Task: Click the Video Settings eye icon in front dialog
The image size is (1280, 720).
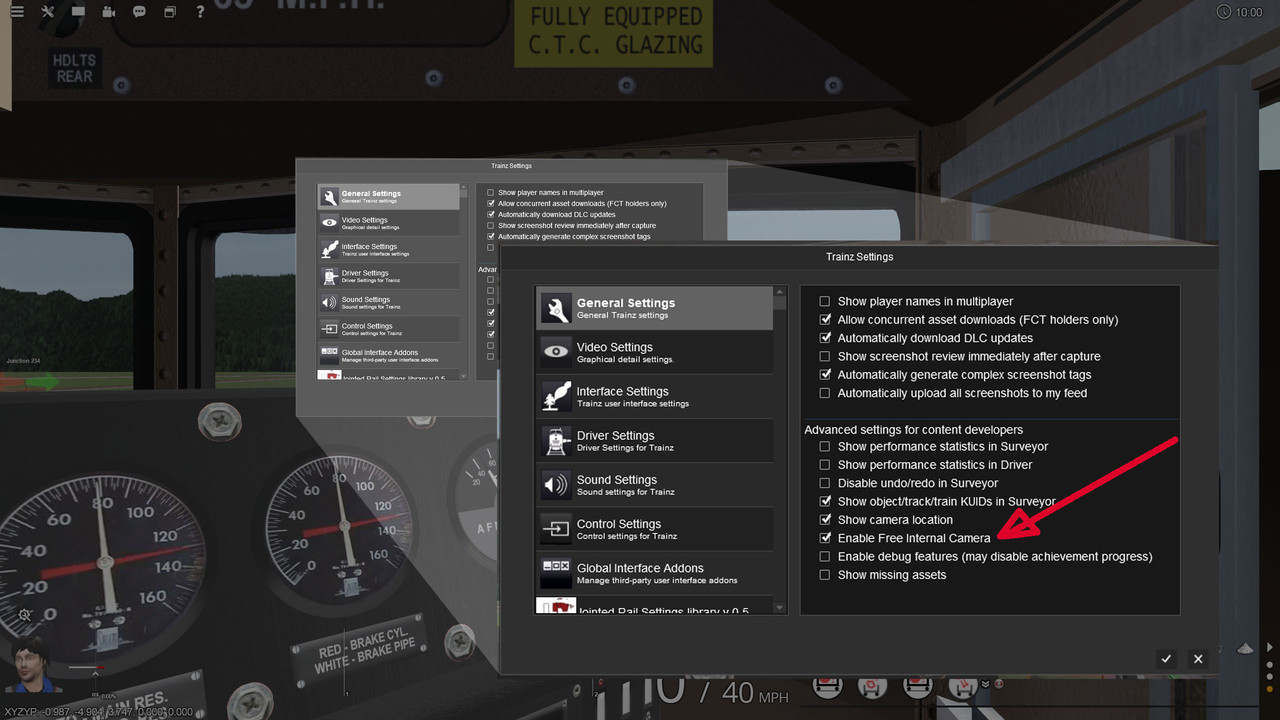Action: pos(556,352)
